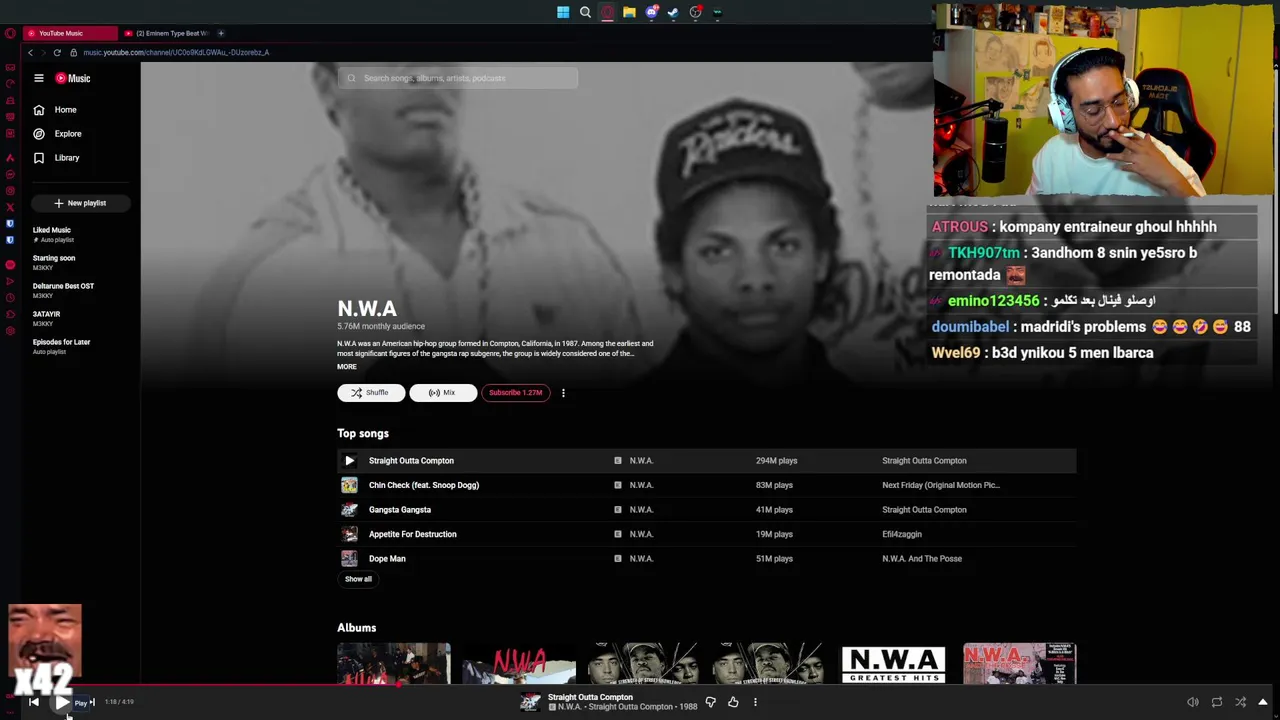The width and height of the screenshot is (1280, 720).
Task: Like the current song with thumbs up
Action: [733, 702]
